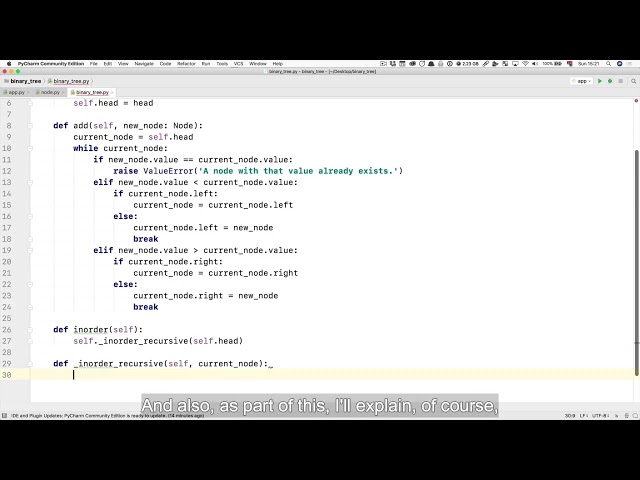Collapse the elif block fold marker on line 19

pos(30,251)
